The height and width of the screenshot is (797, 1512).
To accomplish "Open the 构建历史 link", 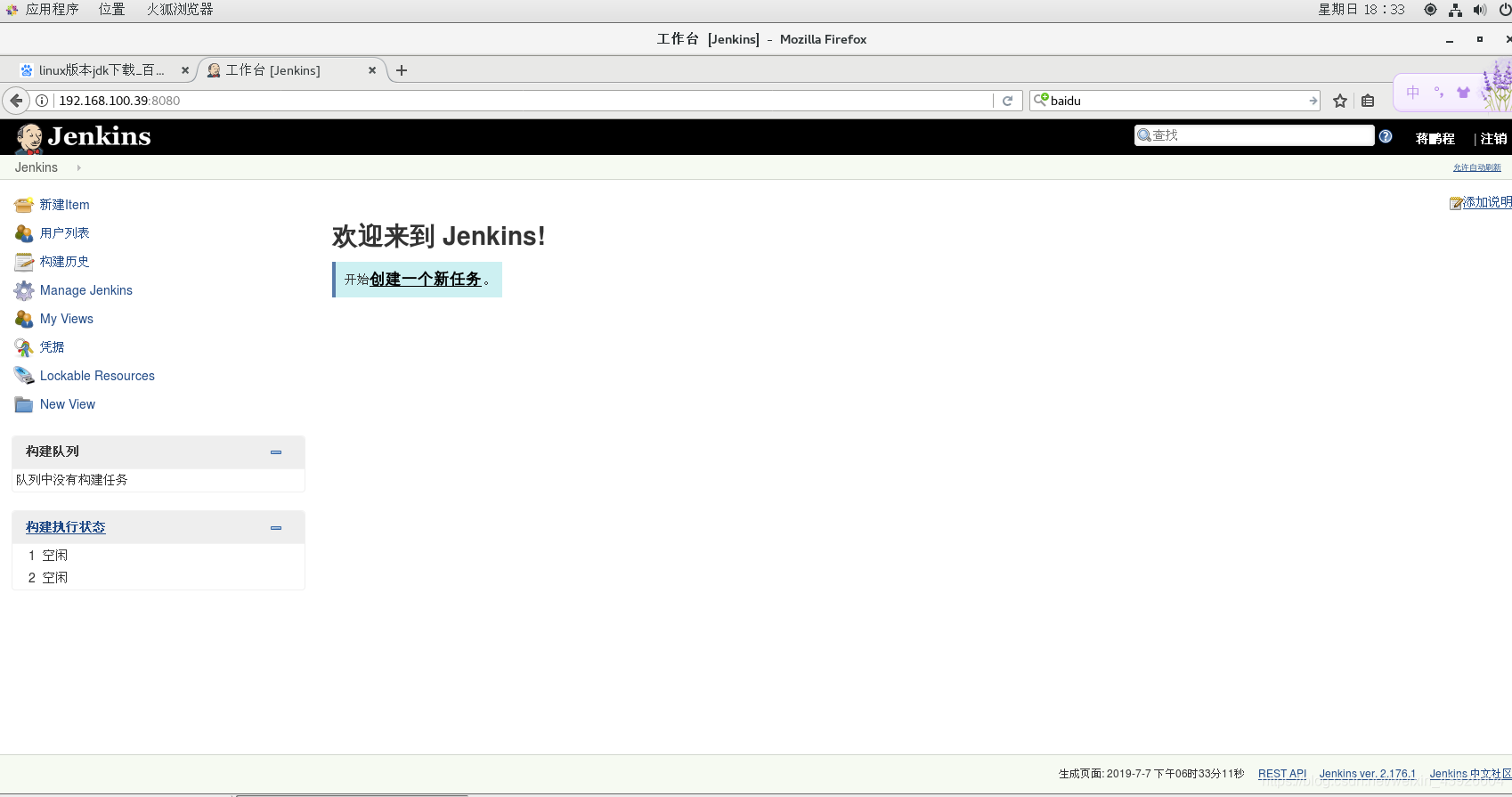I will (64, 262).
